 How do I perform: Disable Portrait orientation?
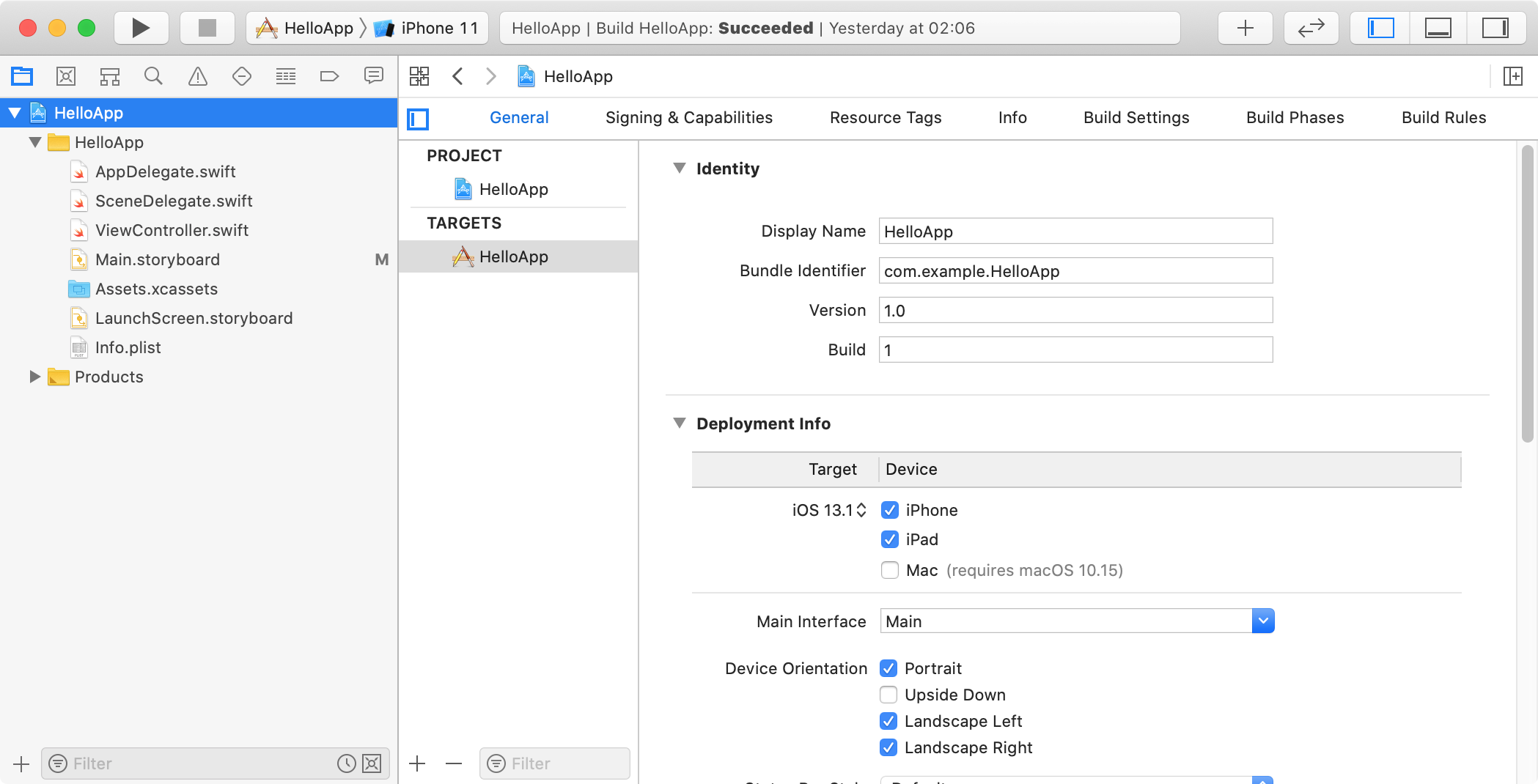pos(888,668)
